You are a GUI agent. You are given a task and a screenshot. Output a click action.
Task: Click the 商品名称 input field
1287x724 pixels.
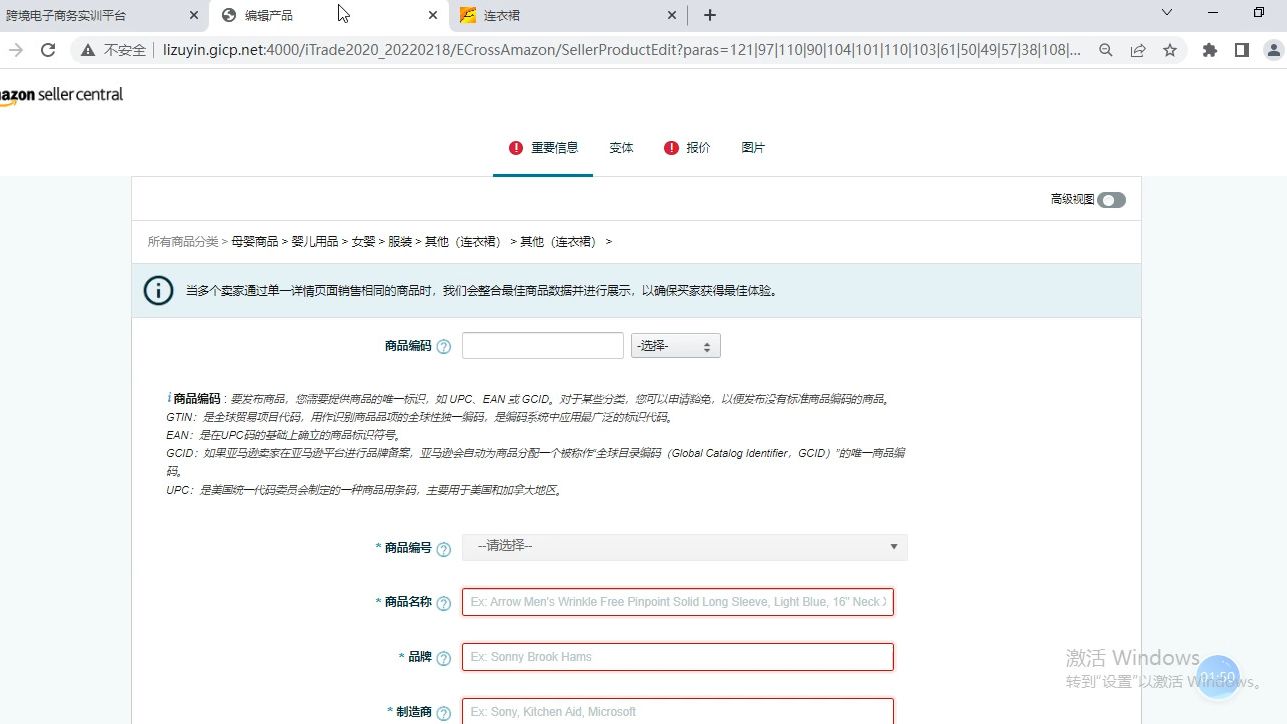click(x=678, y=602)
